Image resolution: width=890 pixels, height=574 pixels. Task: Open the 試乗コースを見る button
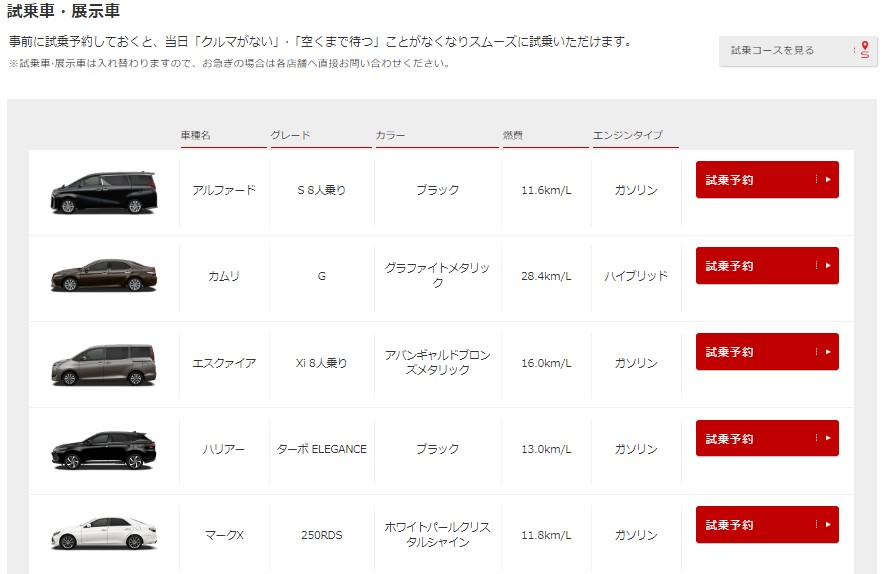(x=798, y=51)
